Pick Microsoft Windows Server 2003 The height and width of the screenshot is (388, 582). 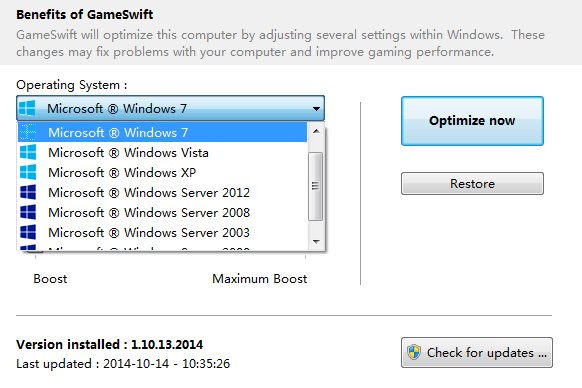click(x=163, y=233)
